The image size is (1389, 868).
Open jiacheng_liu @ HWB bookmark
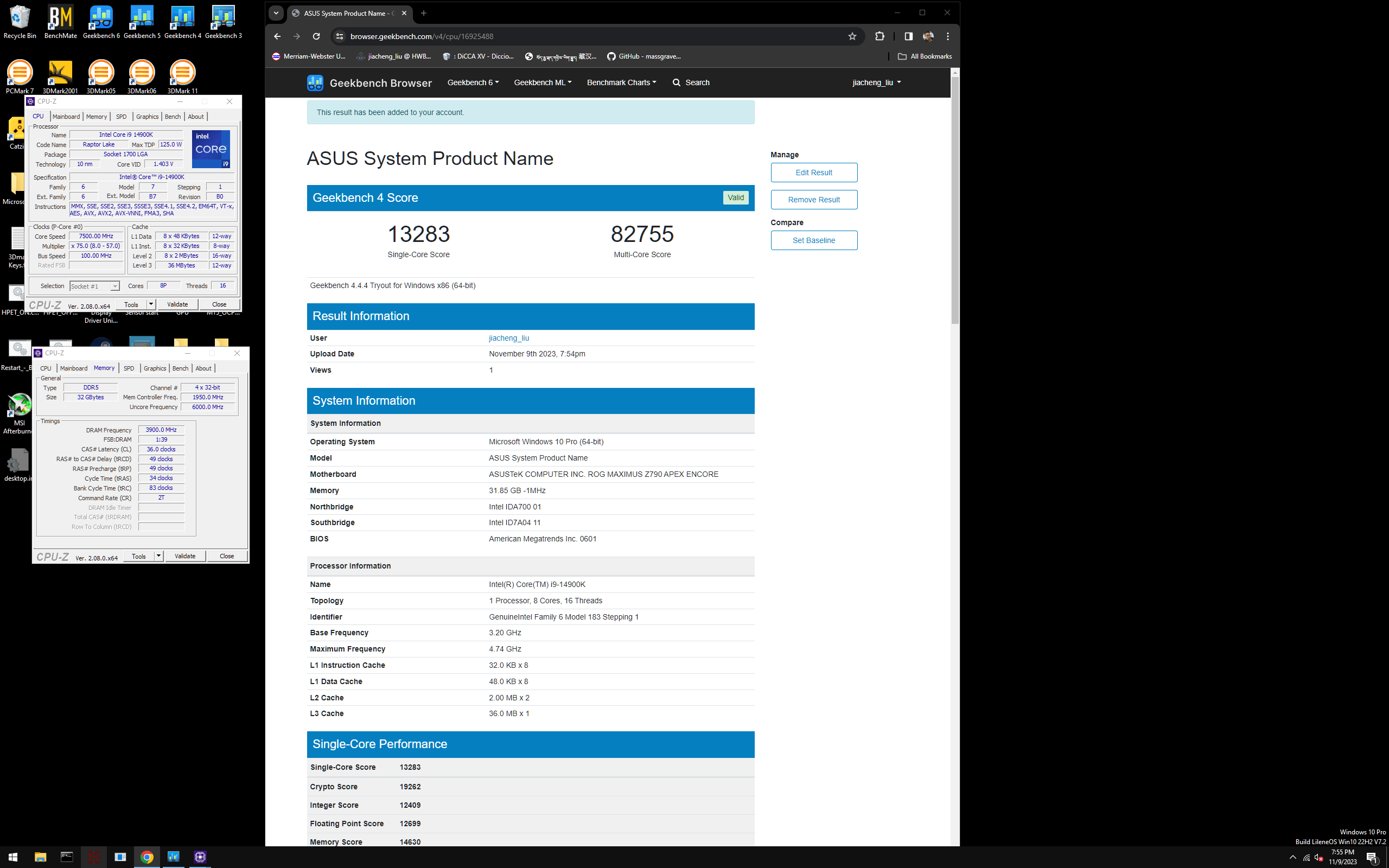pos(393,56)
